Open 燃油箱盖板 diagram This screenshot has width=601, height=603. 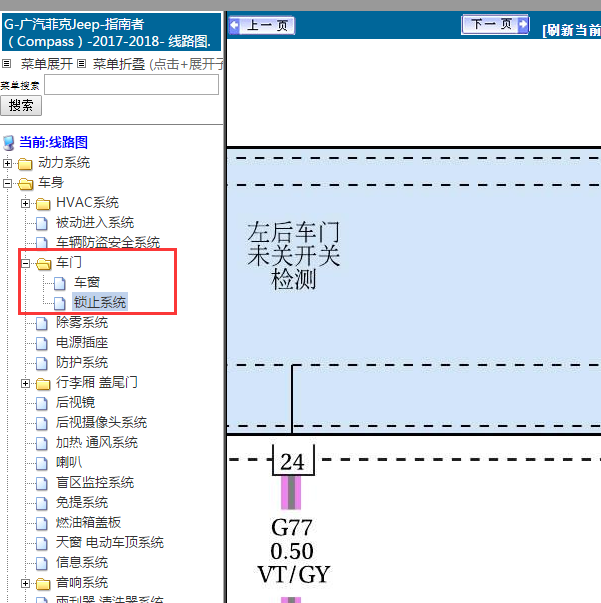88,523
